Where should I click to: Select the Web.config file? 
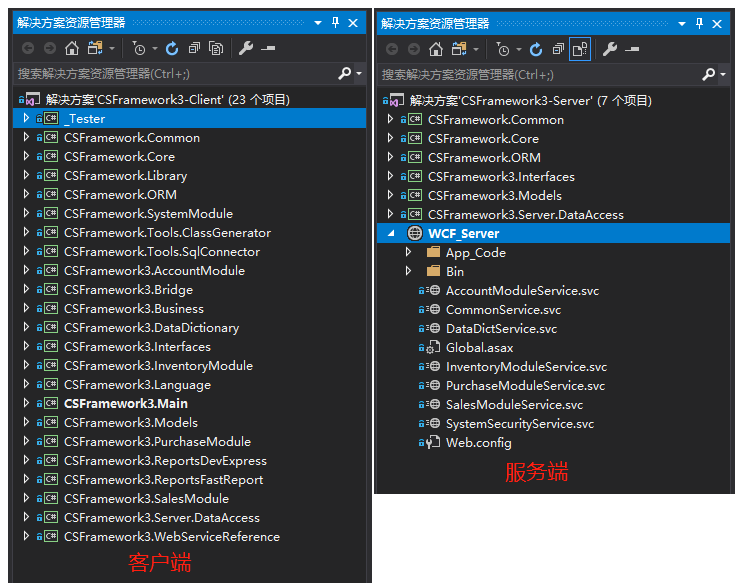[478, 443]
